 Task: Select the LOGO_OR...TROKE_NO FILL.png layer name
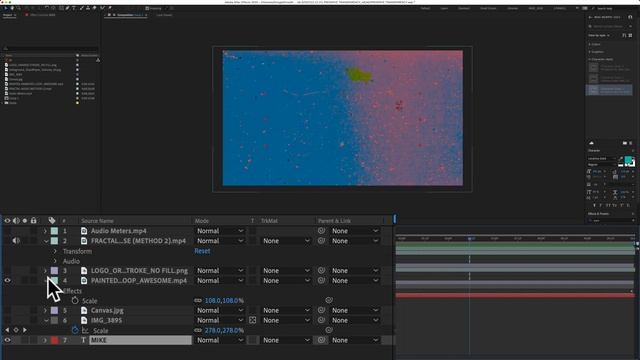[x=139, y=271]
